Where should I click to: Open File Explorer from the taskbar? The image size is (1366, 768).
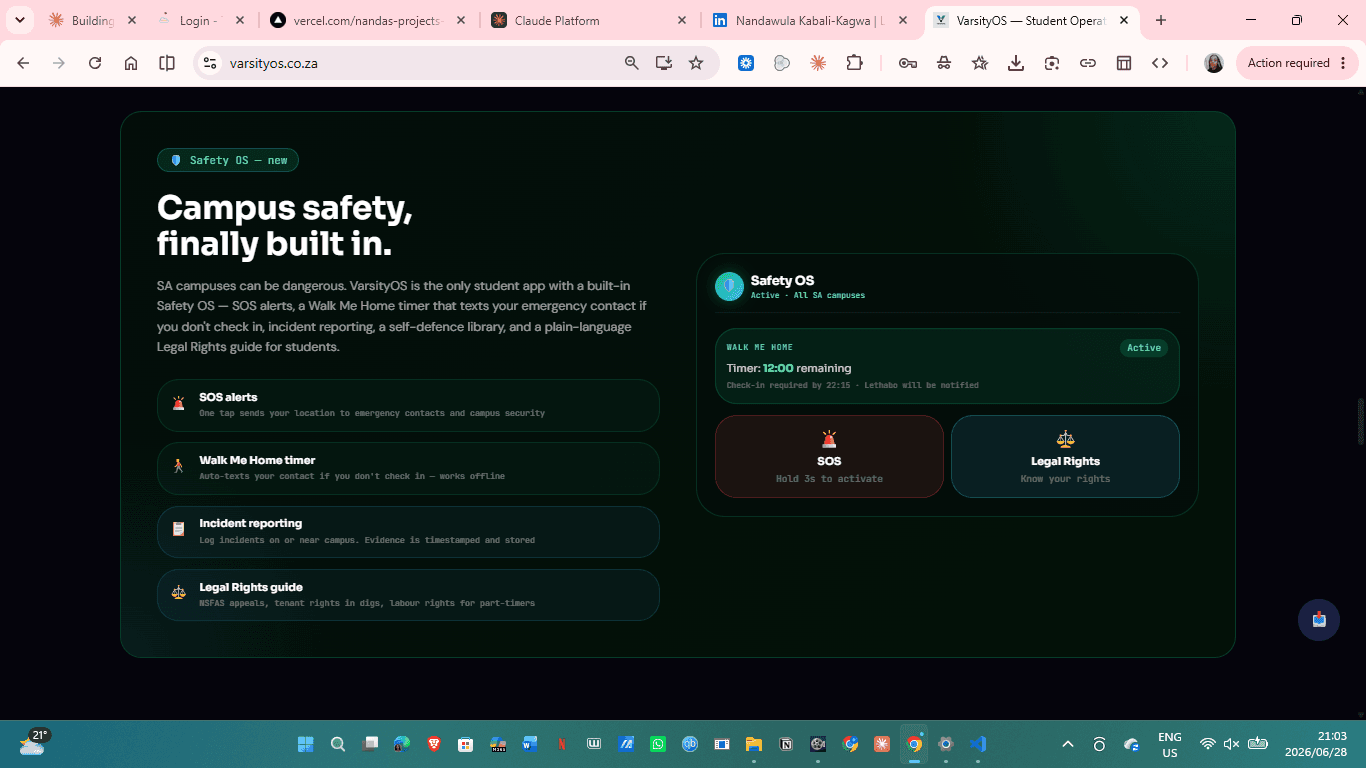coord(754,744)
